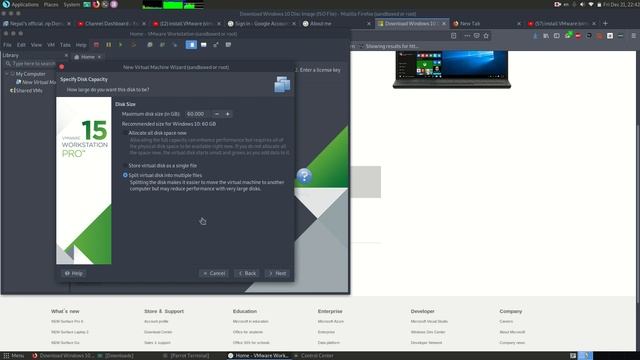Click Windows Dev Center footer link
Image resolution: width=640 pixels, height=360 pixels.
coord(428,332)
